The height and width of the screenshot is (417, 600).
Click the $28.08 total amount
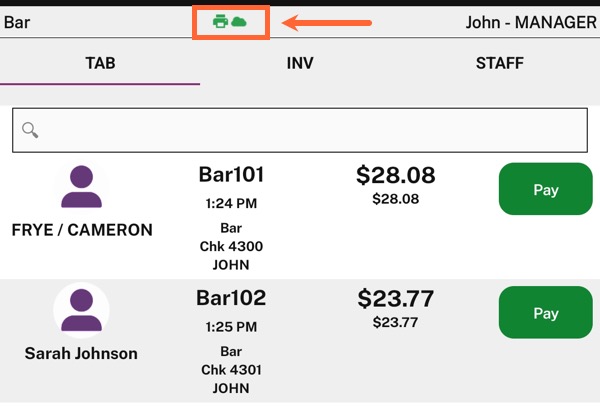click(396, 175)
